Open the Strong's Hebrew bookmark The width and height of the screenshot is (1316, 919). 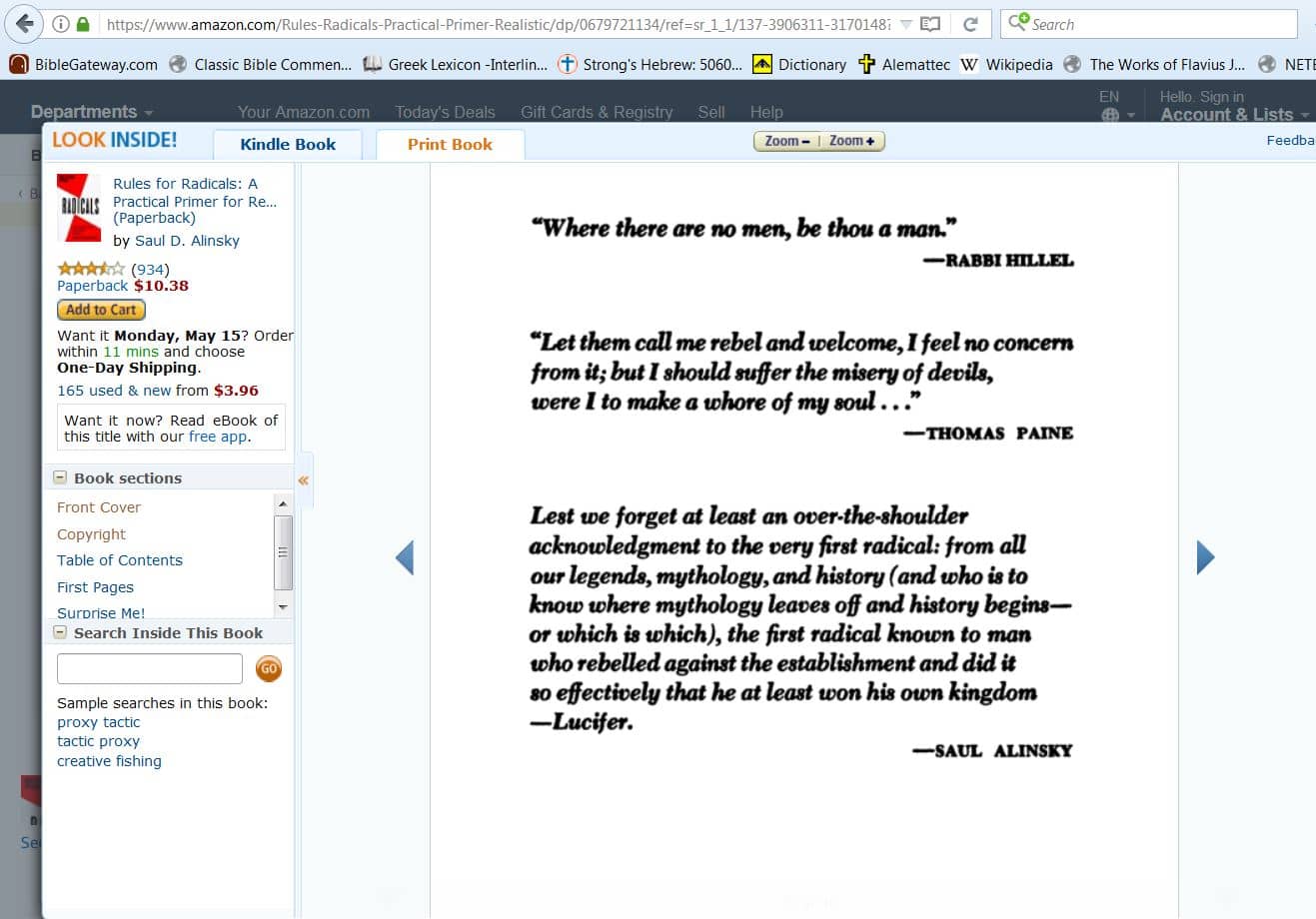650,64
